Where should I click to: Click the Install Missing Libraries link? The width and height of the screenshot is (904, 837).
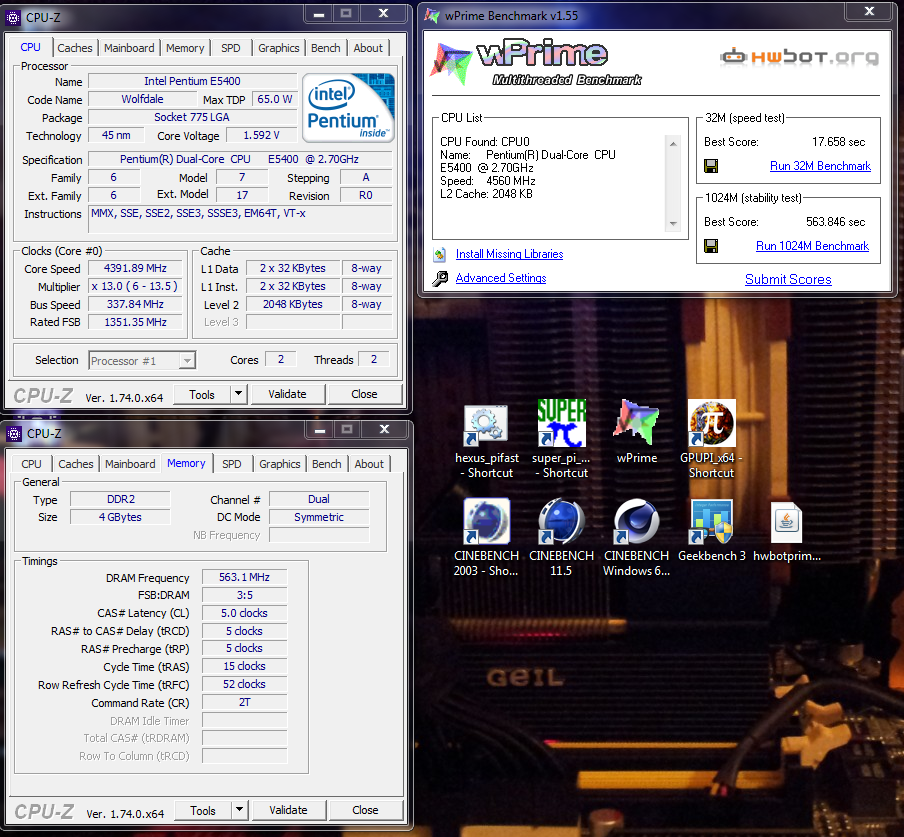510,254
